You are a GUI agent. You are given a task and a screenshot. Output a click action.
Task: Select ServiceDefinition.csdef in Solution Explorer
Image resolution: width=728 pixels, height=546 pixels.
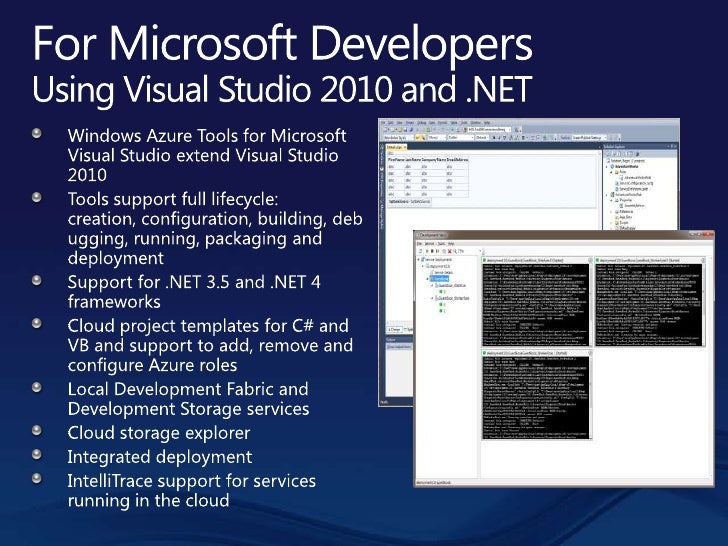pyautogui.click(x=631, y=189)
